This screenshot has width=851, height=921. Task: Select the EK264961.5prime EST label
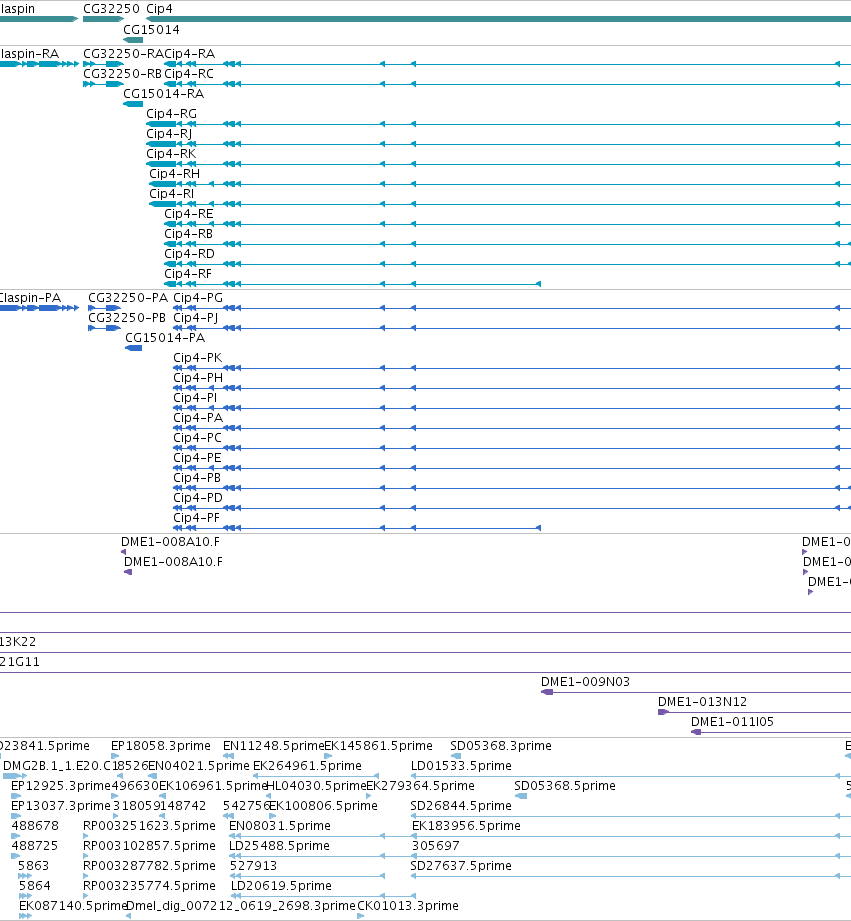coord(307,766)
